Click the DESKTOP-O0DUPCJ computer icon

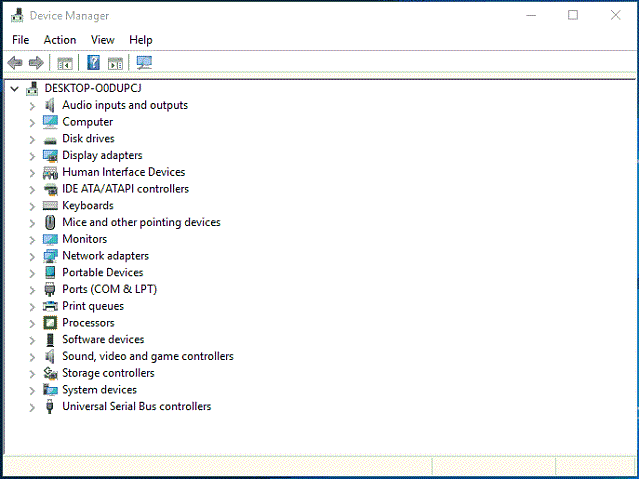coord(32,88)
